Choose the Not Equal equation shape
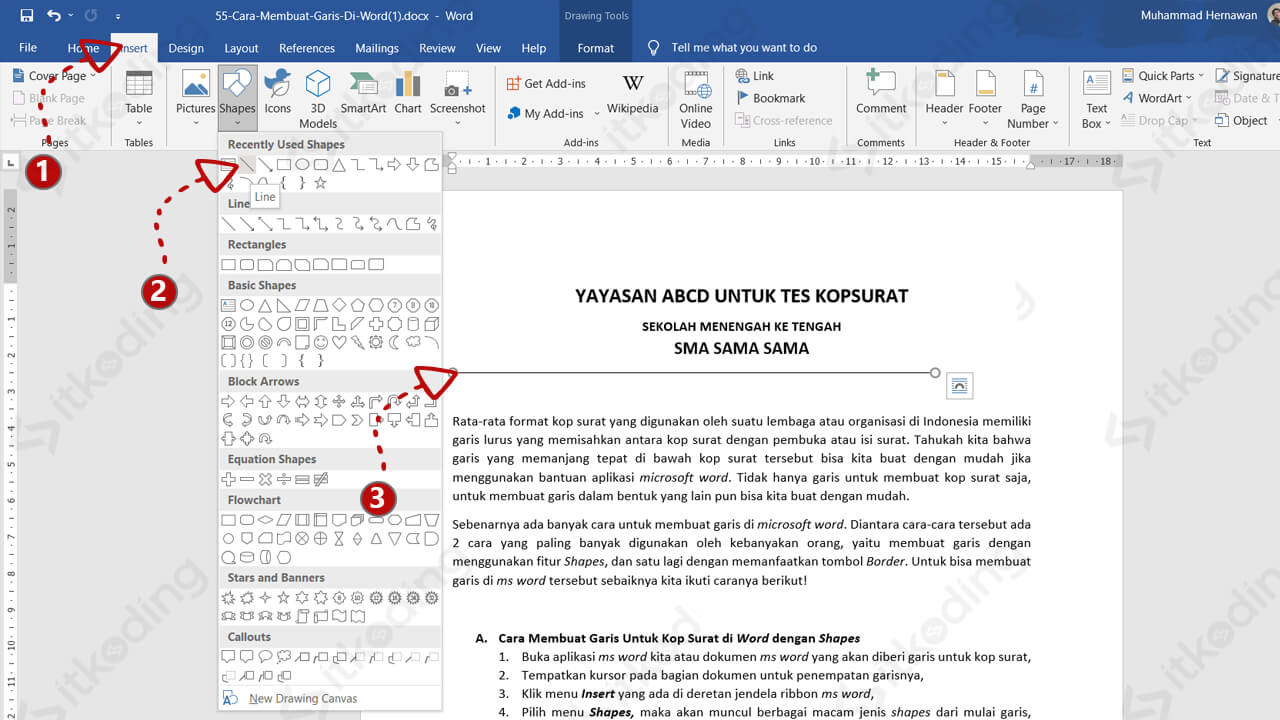 tap(320, 479)
